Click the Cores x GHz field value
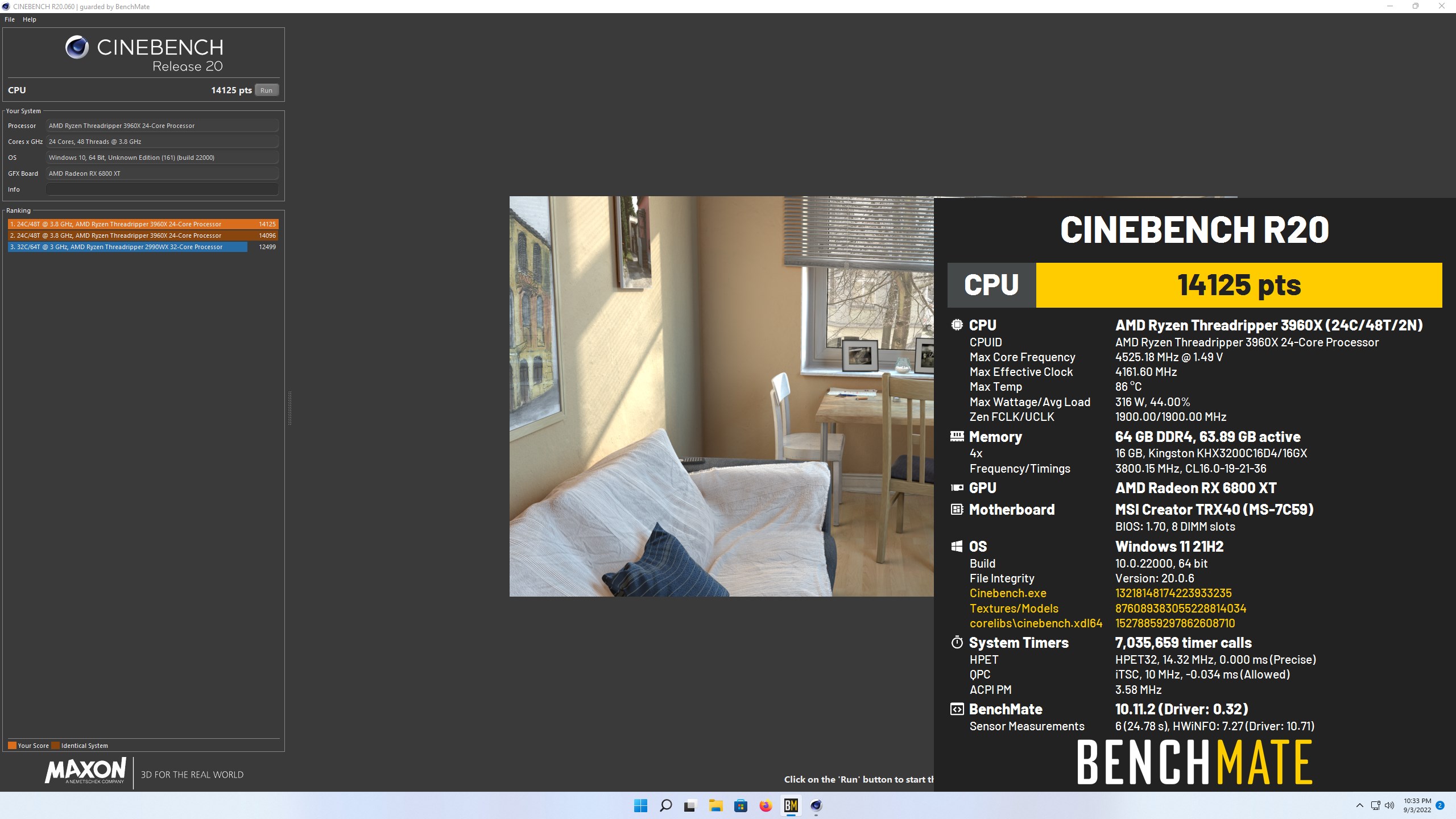This screenshot has height=819, width=1456. 163,142
